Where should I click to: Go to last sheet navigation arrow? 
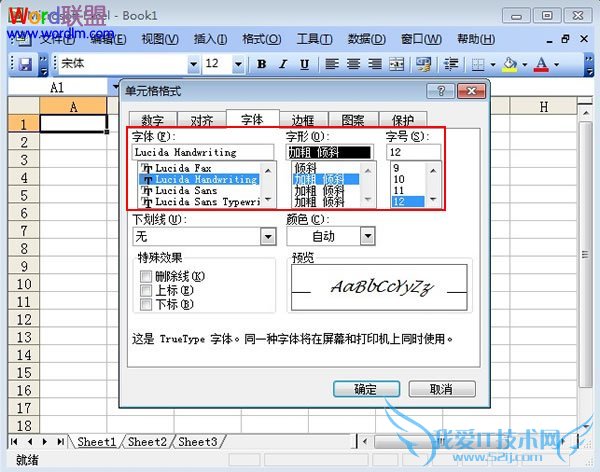[60, 442]
